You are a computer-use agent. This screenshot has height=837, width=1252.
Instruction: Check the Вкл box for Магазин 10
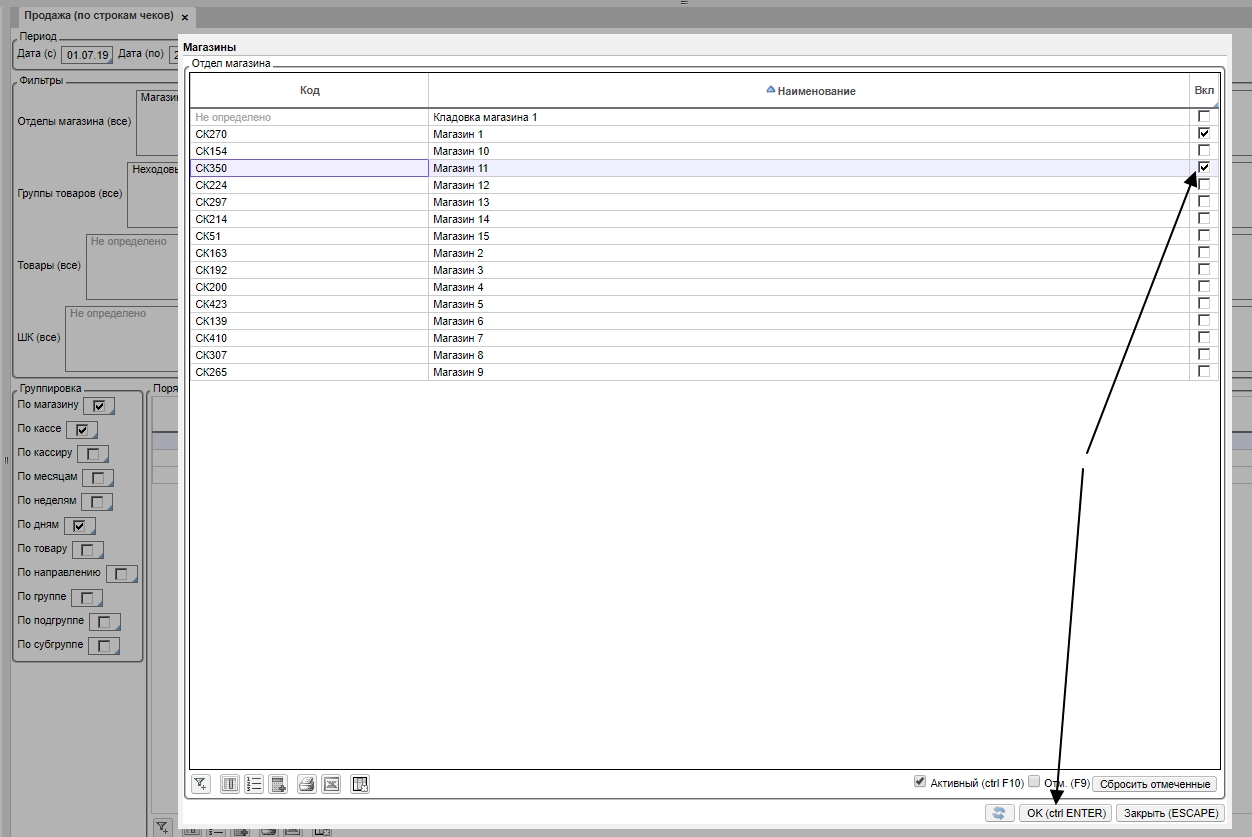point(1204,151)
